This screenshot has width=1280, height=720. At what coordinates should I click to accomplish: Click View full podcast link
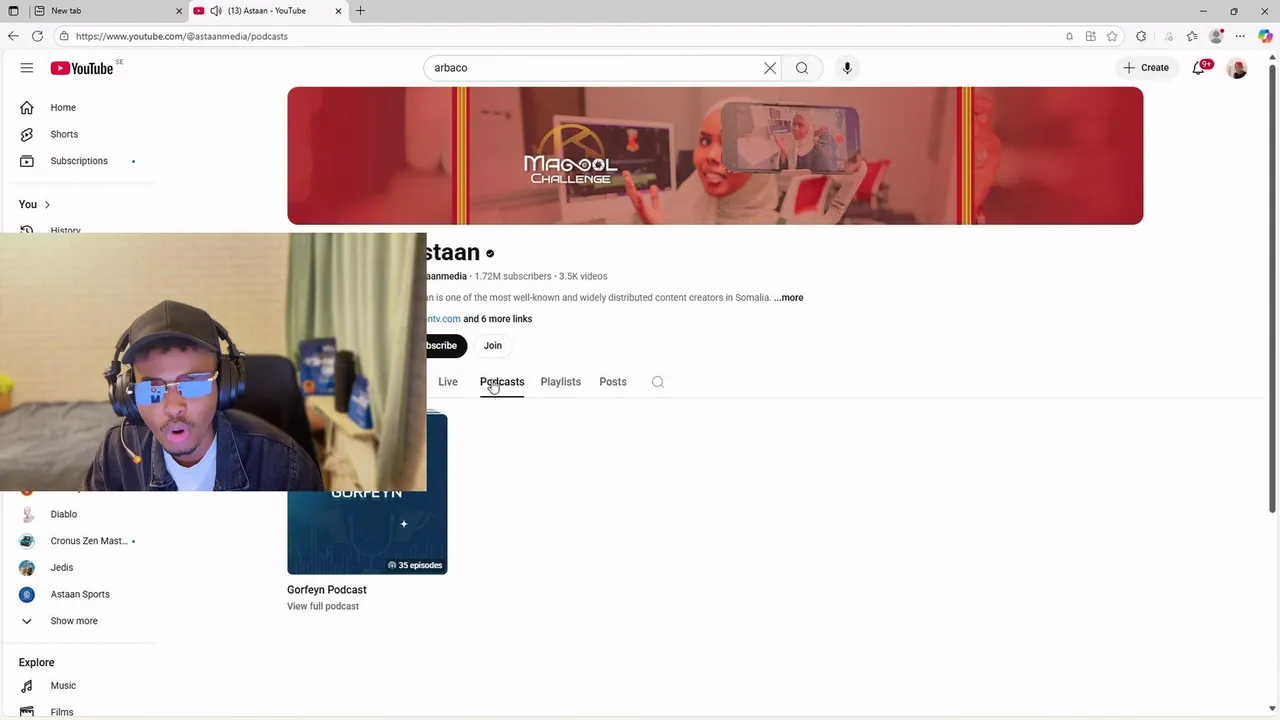coord(323,607)
